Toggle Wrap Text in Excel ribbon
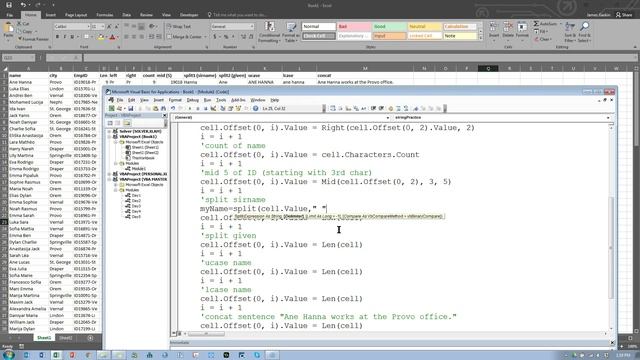The height and width of the screenshot is (360, 640). [x=179, y=27]
